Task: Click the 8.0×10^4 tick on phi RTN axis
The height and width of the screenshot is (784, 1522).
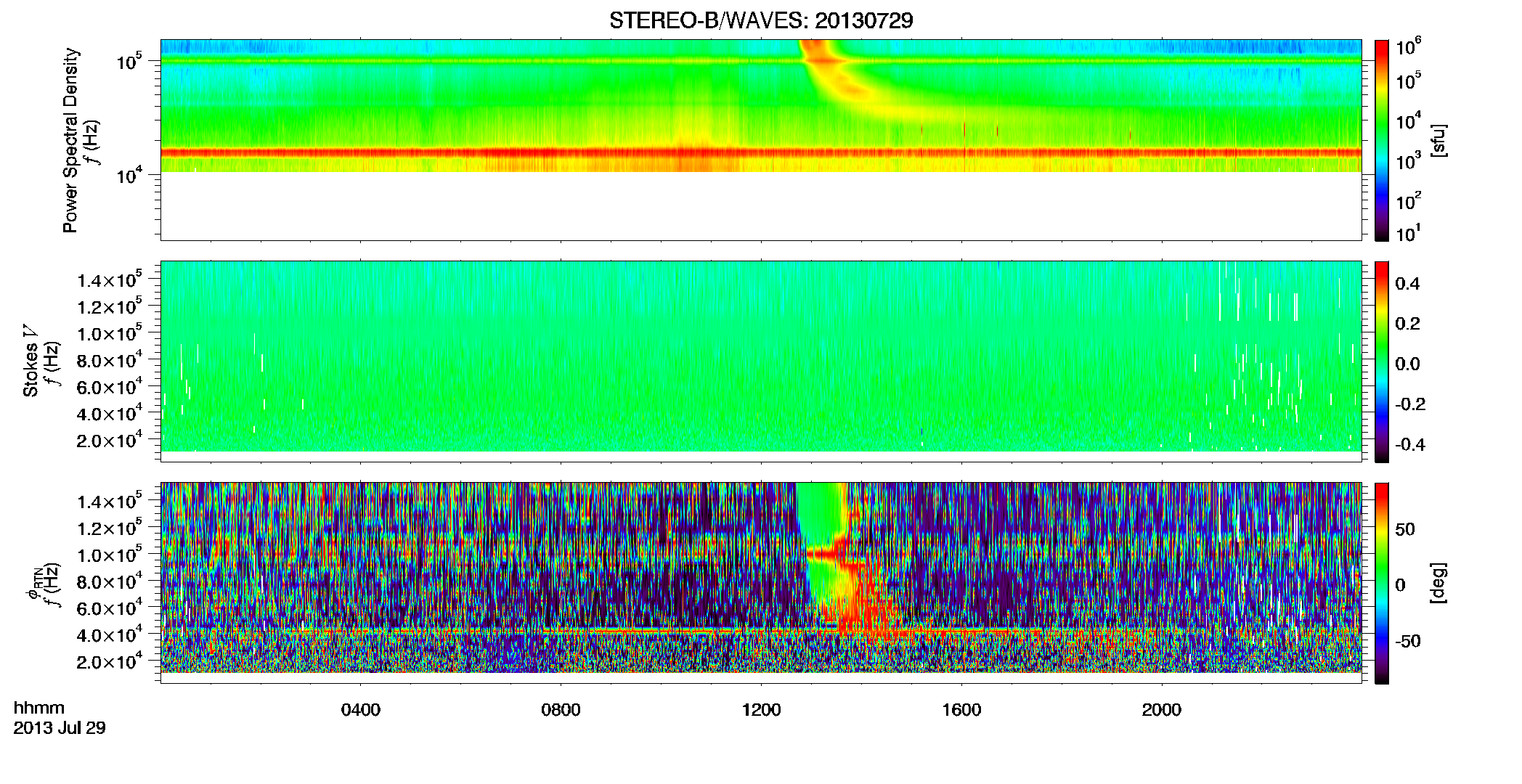Action: (109, 581)
